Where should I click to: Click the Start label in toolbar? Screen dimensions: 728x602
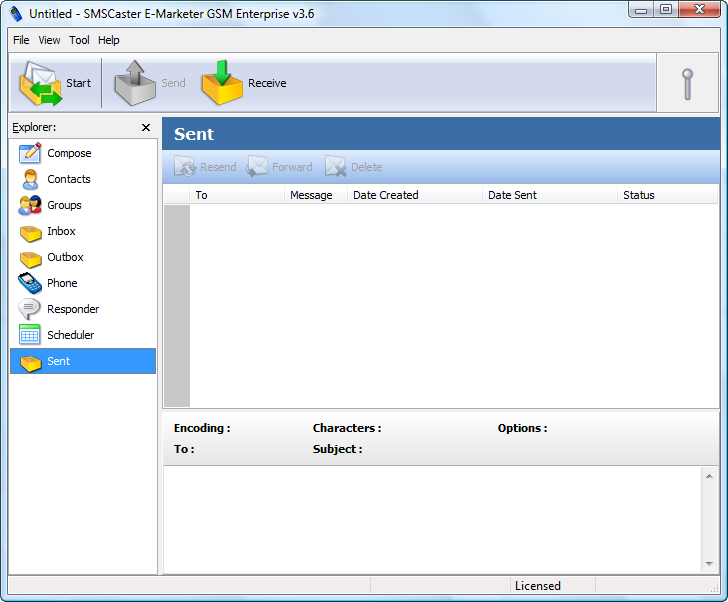tap(78, 83)
